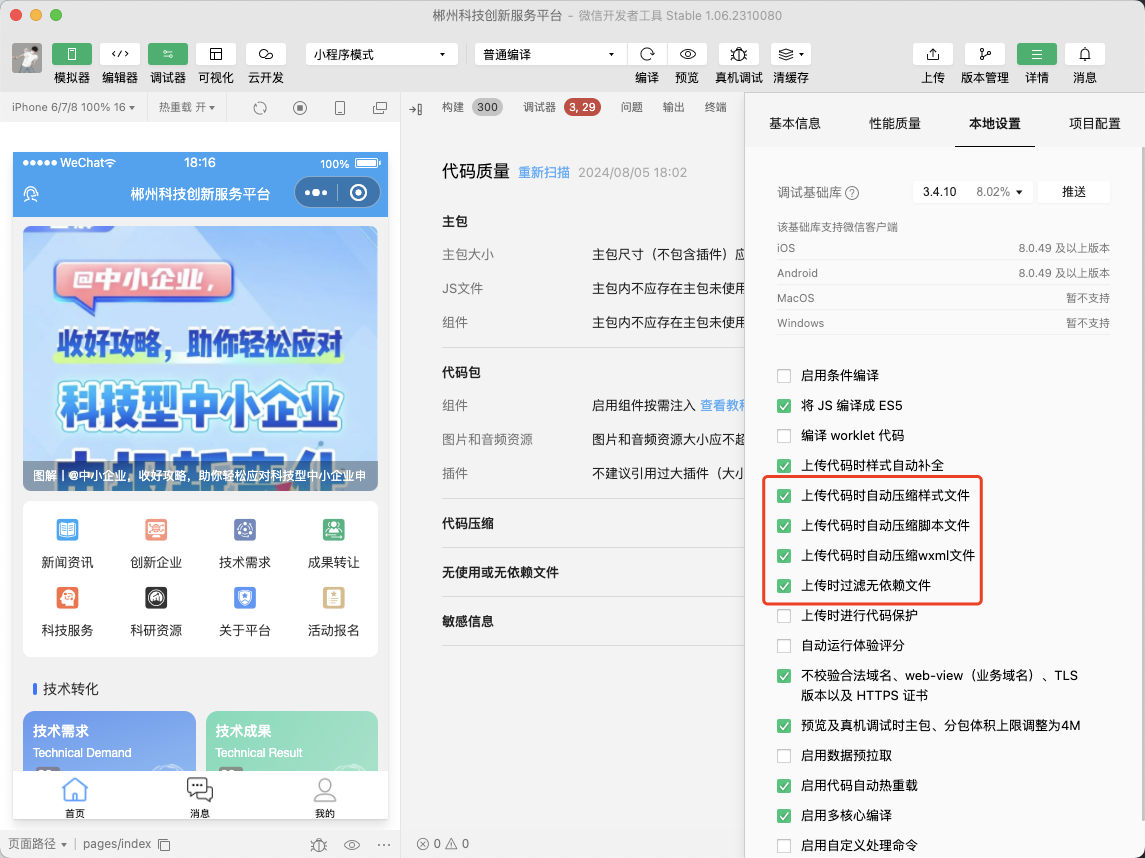Image resolution: width=1145 pixels, height=858 pixels.
Task: Switch to 项目配置 tab
Action: (x=1095, y=123)
